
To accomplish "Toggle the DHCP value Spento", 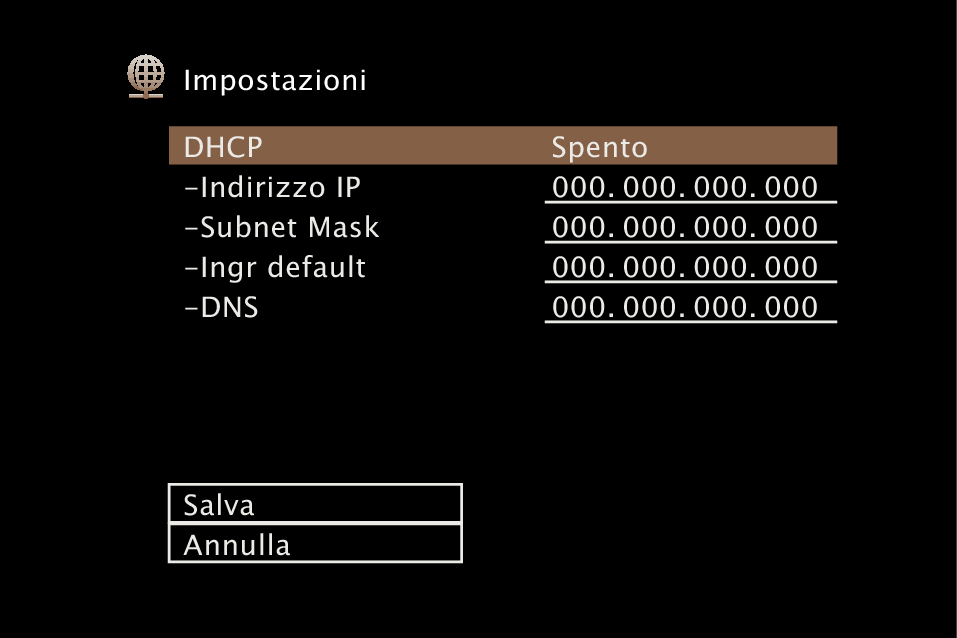I will (x=599, y=147).
